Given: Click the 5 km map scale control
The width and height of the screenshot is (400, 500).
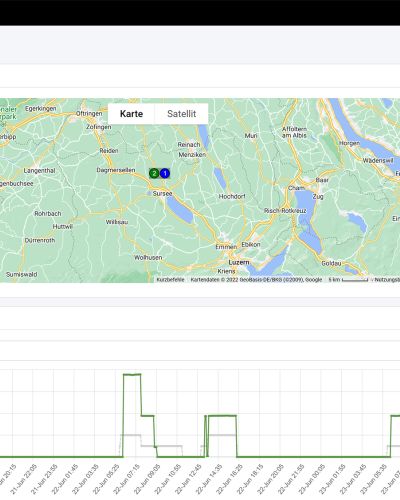Looking at the screenshot, I should coord(348,280).
